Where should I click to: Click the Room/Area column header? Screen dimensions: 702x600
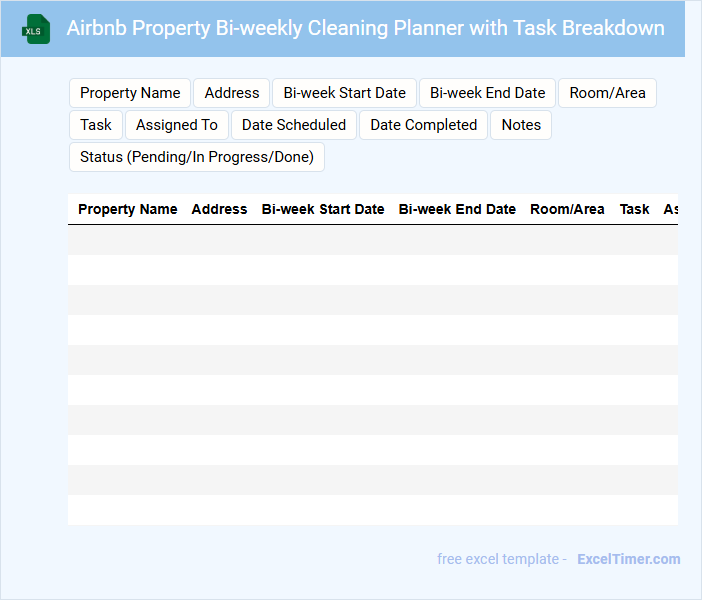(x=567, y=209)
